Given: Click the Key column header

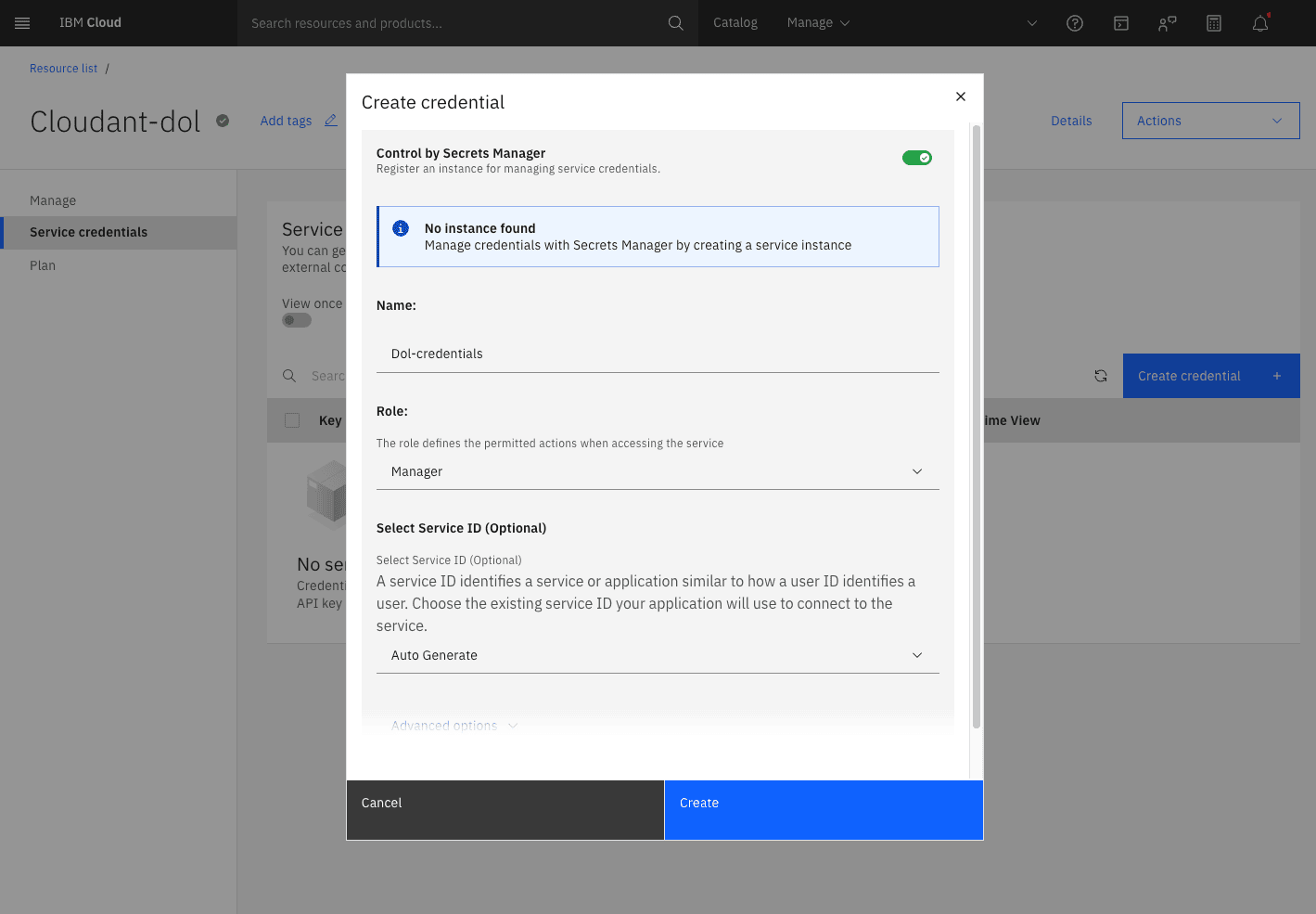Looking at the screenshot, I should pyautogui.click(x=330, y=420).
